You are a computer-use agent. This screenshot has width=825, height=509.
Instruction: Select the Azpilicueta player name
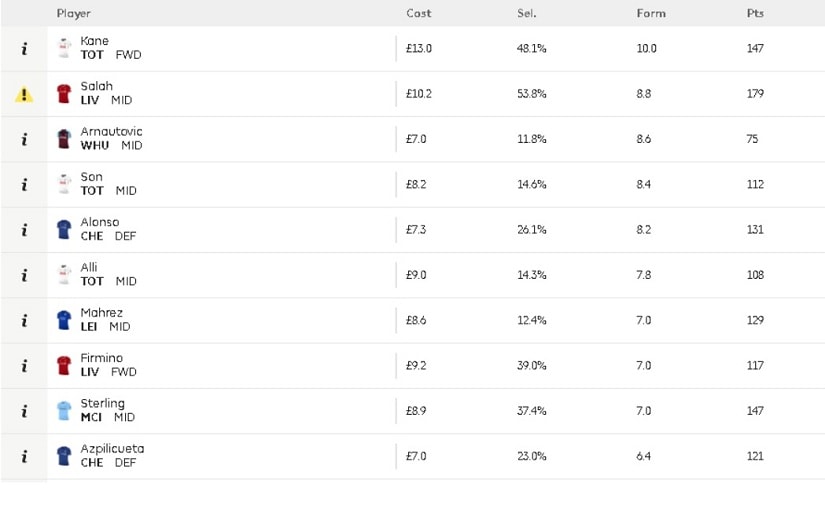coord(112,449)
